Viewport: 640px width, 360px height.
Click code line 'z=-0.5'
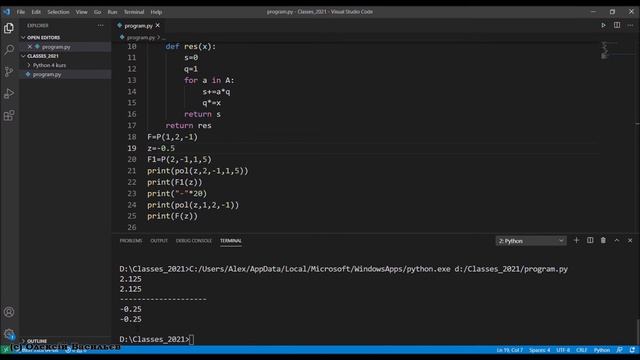pos(161,148)
